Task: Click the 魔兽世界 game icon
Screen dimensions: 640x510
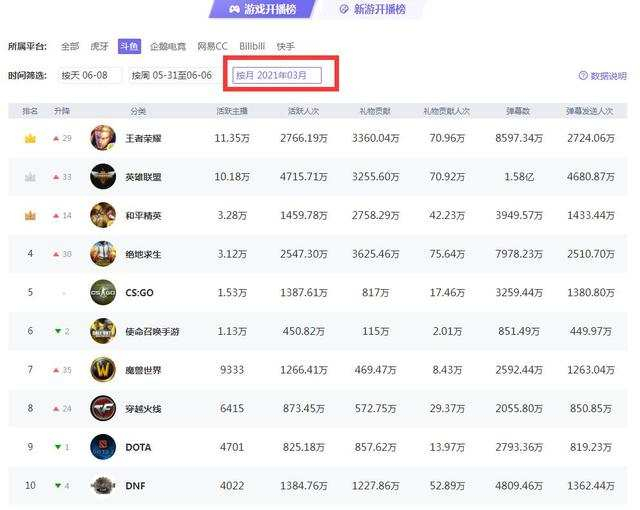Action: point(103,370)
